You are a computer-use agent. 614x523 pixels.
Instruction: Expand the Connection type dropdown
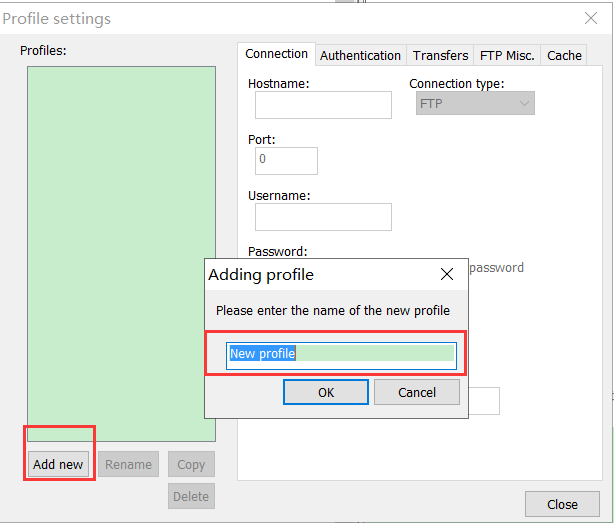[475, 104]
